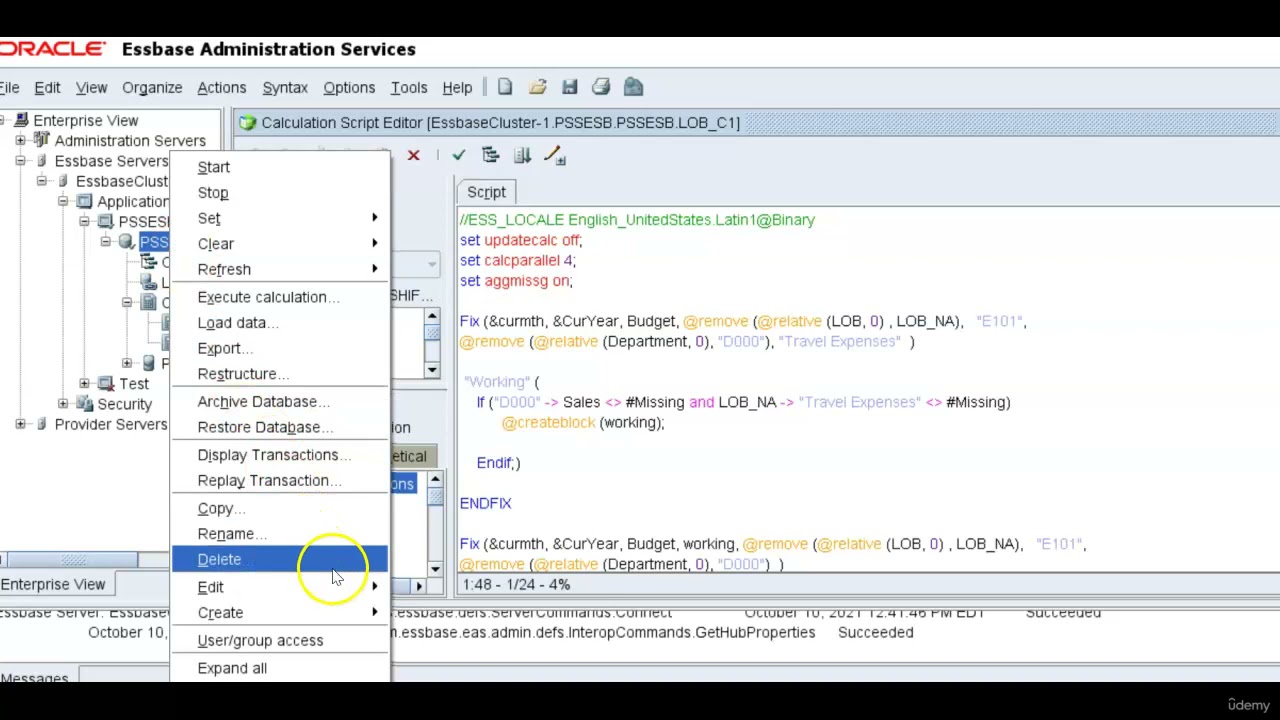This screenshot has width=1280, height=720.
Task: Click the Print toolbar icon
Action: (601, 87)
